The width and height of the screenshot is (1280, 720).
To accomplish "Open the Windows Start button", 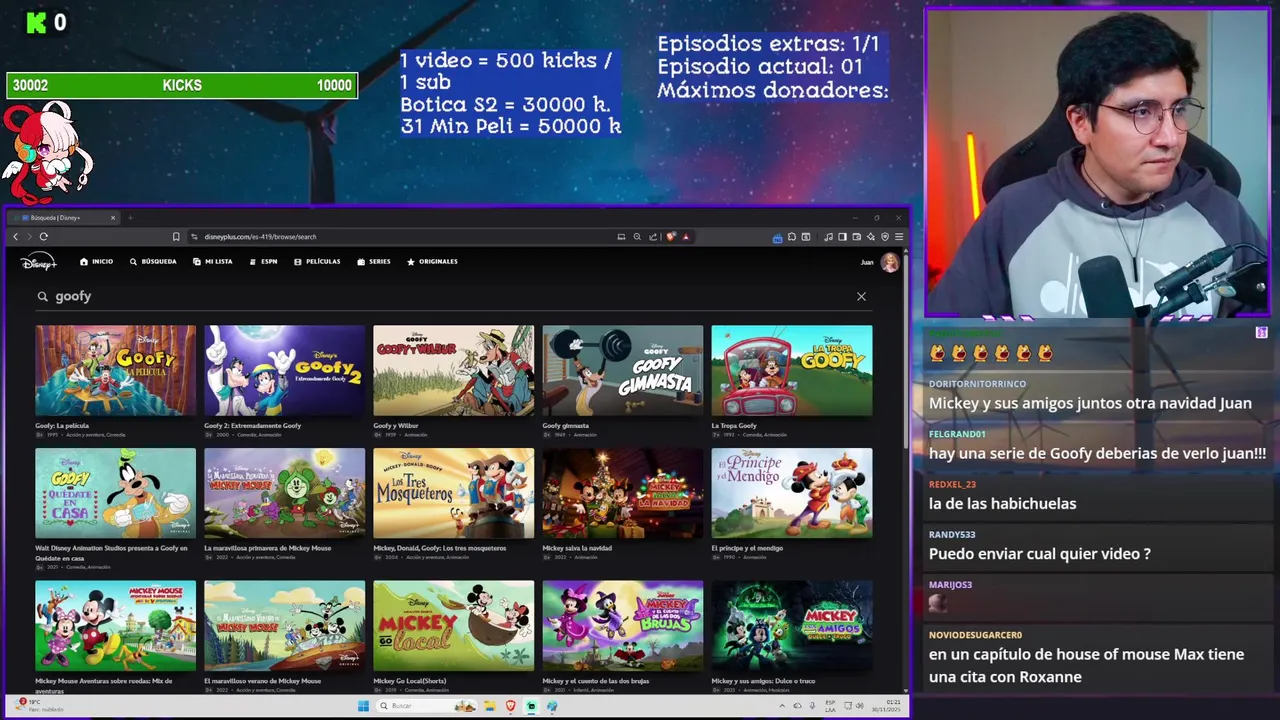I will pyautogui.click(x=363, y=706).
